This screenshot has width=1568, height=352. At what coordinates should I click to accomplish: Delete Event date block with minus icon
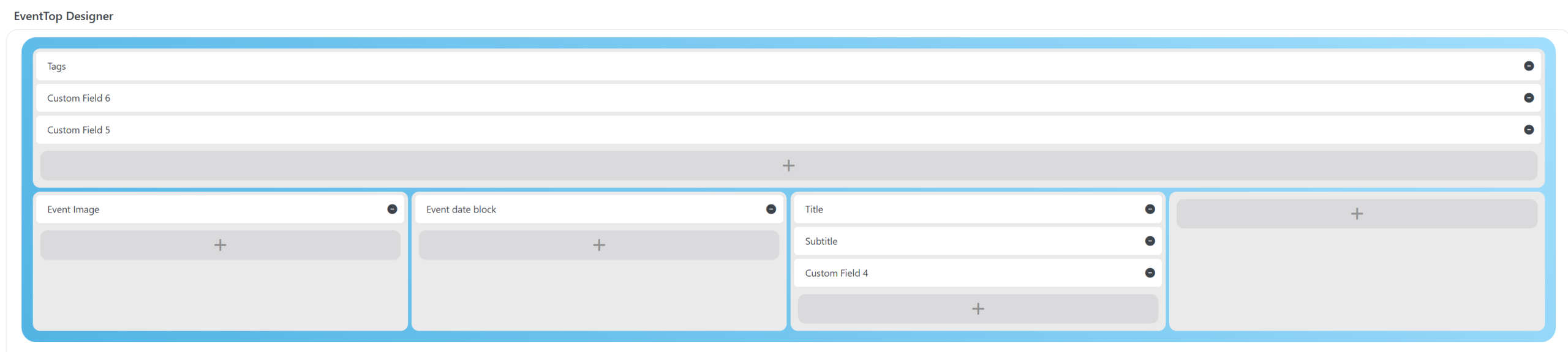(771, 209)
